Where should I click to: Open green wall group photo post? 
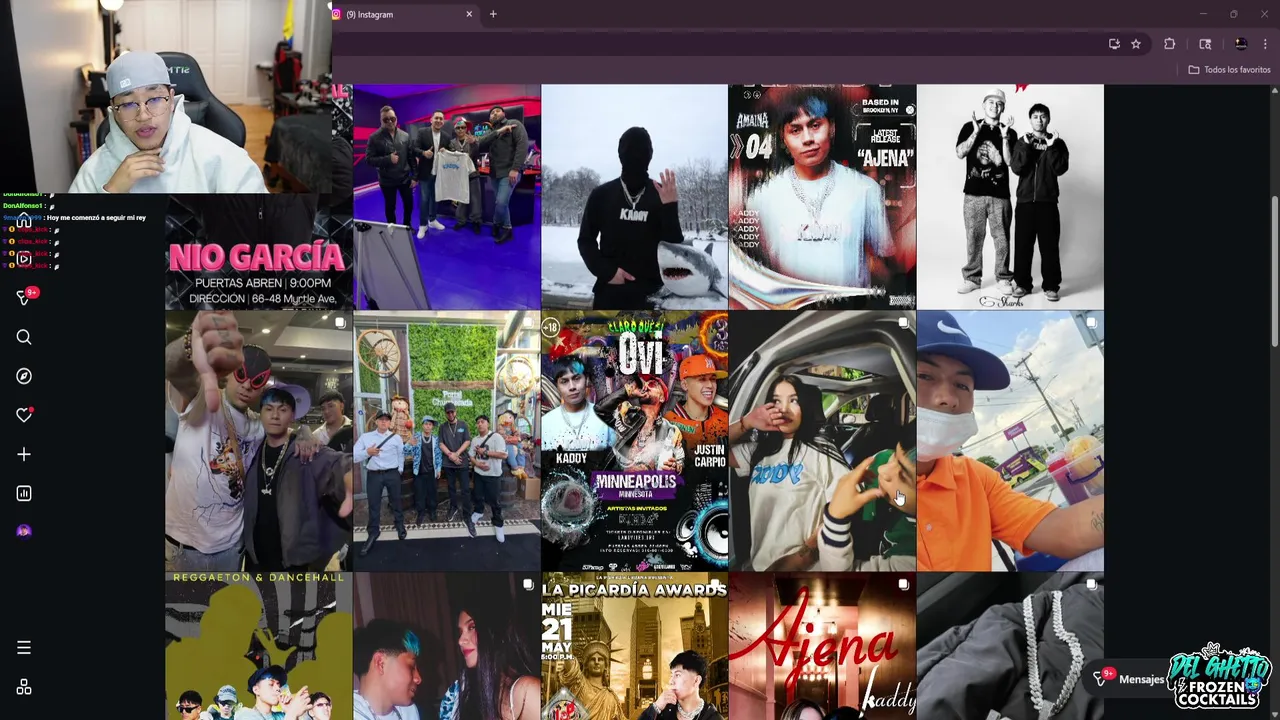(446, 441)
